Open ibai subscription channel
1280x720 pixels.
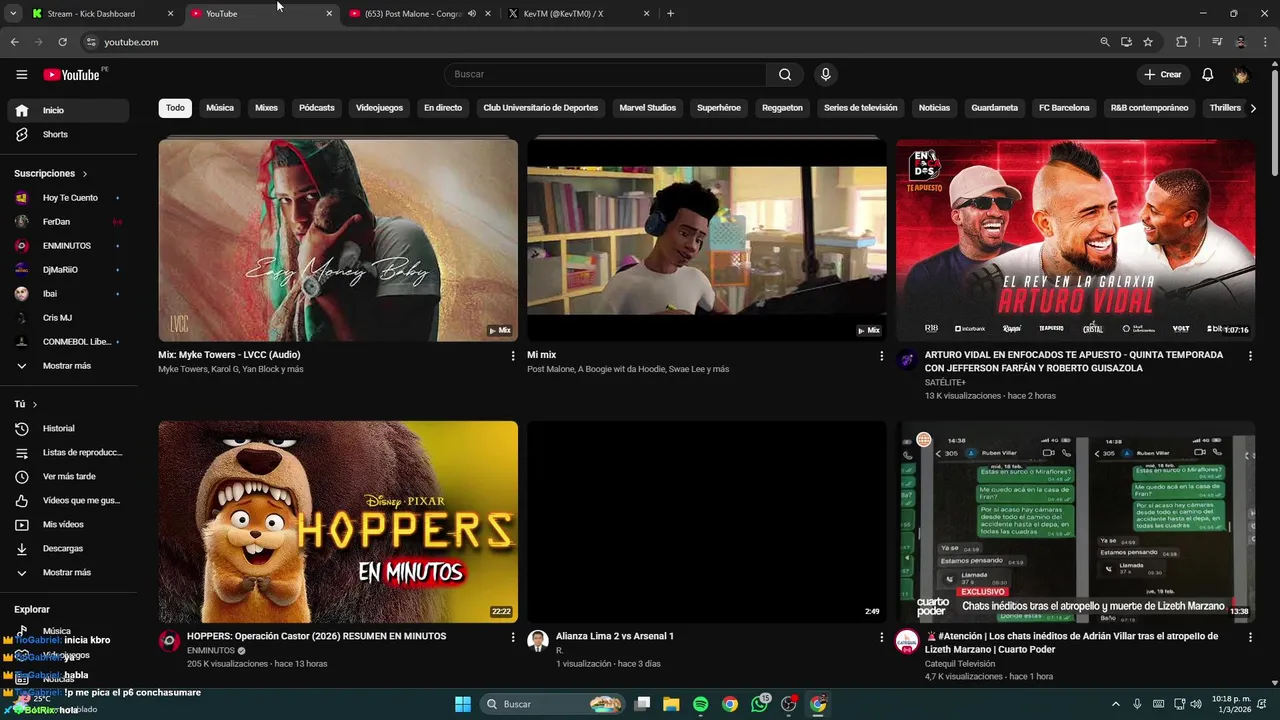pyautogui.click(x=68, y=294)
